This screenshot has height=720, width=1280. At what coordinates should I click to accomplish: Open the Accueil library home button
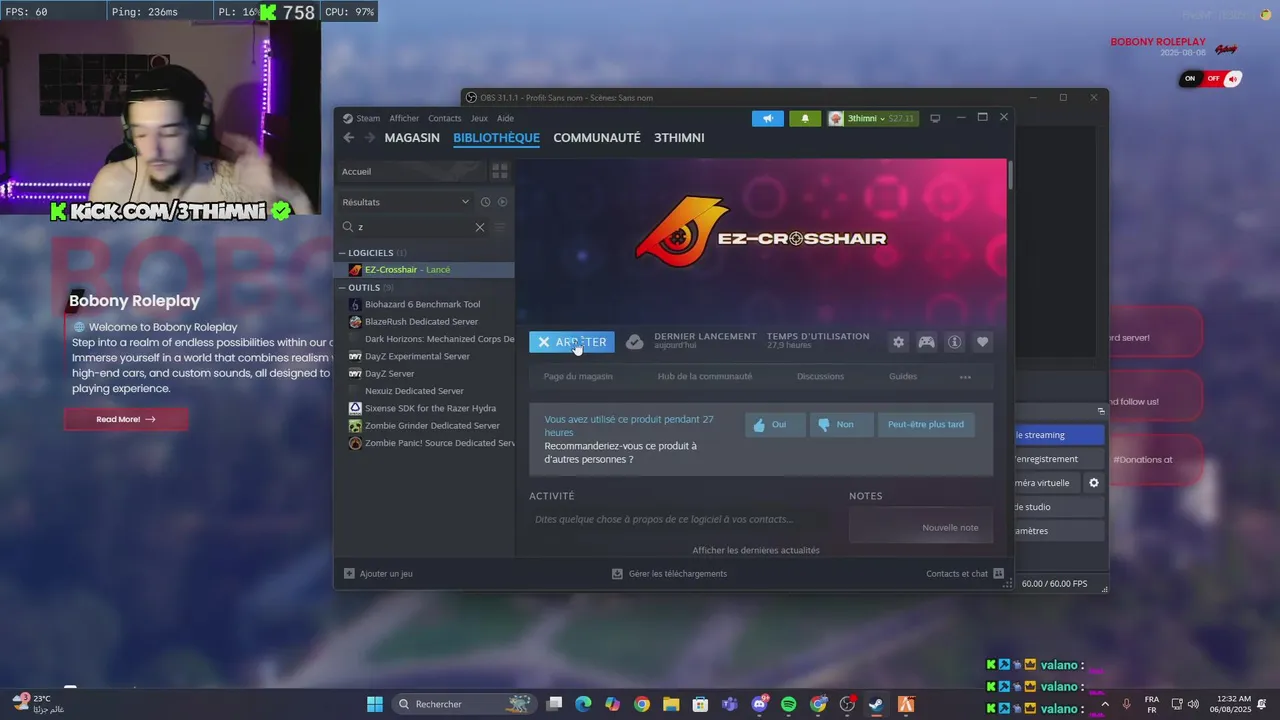412,171
